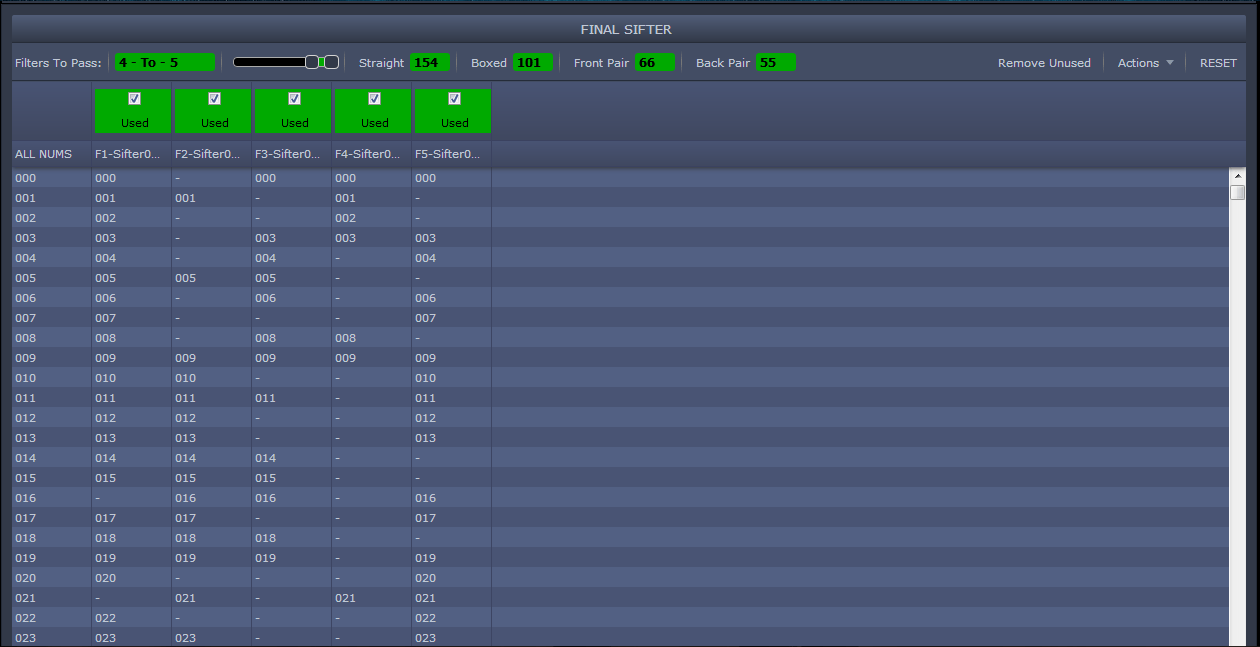Click the right handle of the filters slider
This screenshot has width=1260, height=647.
[331, 62]
